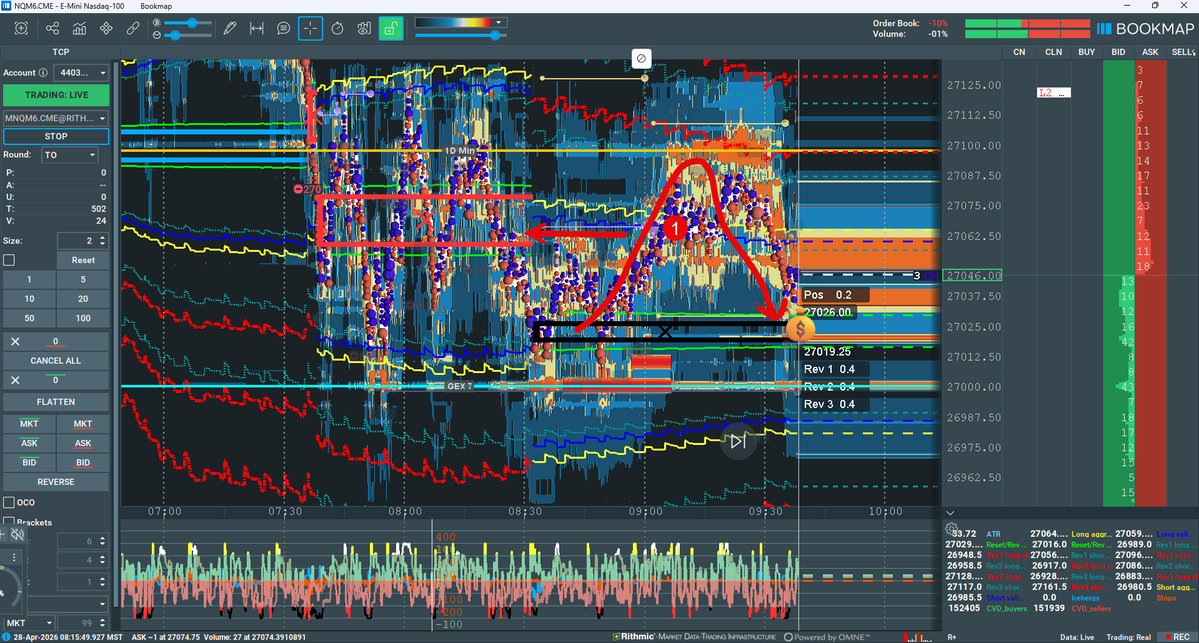The height and width of the screenshot is (643, 1199).
Task: Select the SELL column header
Action: coord(1182,52)
